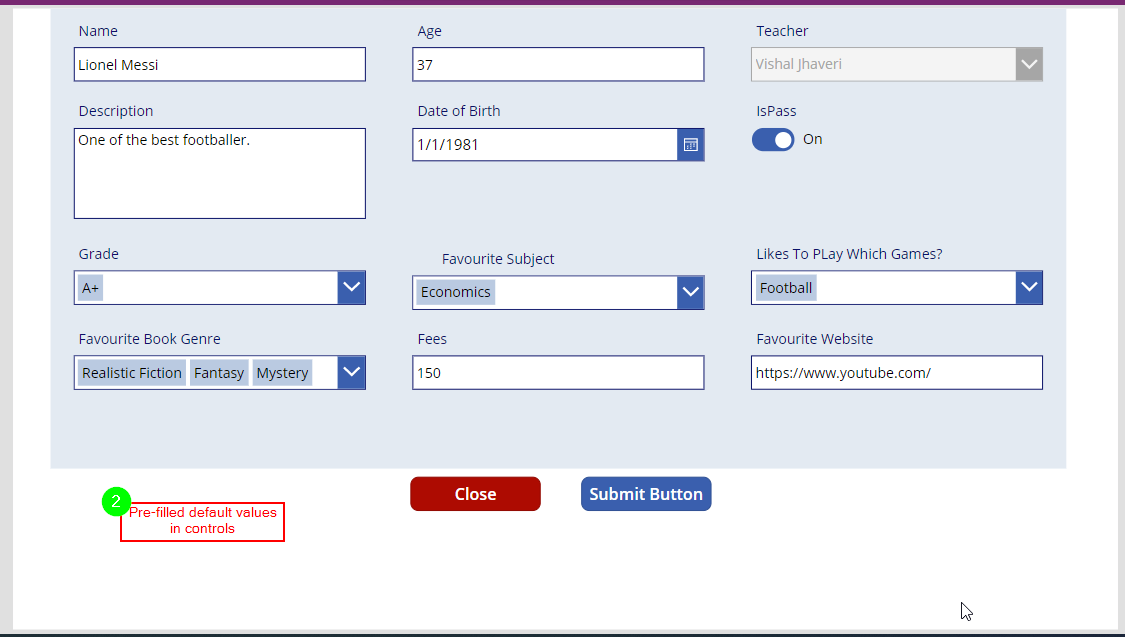Open the Likes To Play Which Games dropdown

(x=1029, y=288)
